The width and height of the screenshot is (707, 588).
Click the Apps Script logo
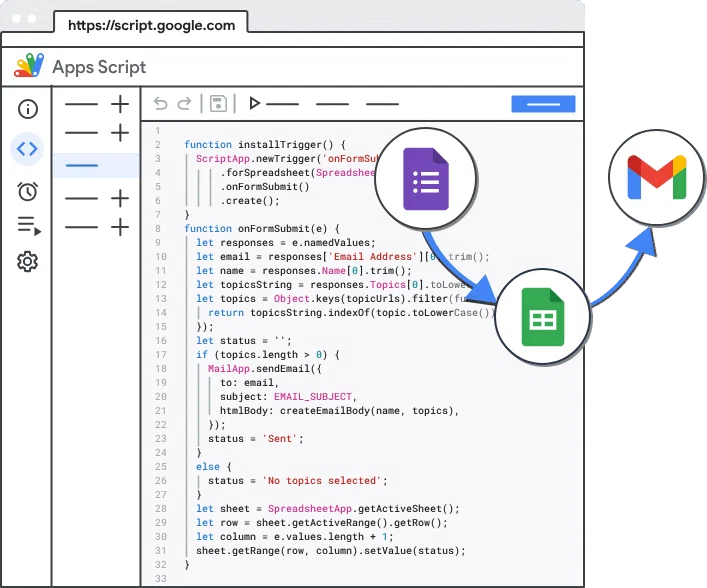click(29, 66)
